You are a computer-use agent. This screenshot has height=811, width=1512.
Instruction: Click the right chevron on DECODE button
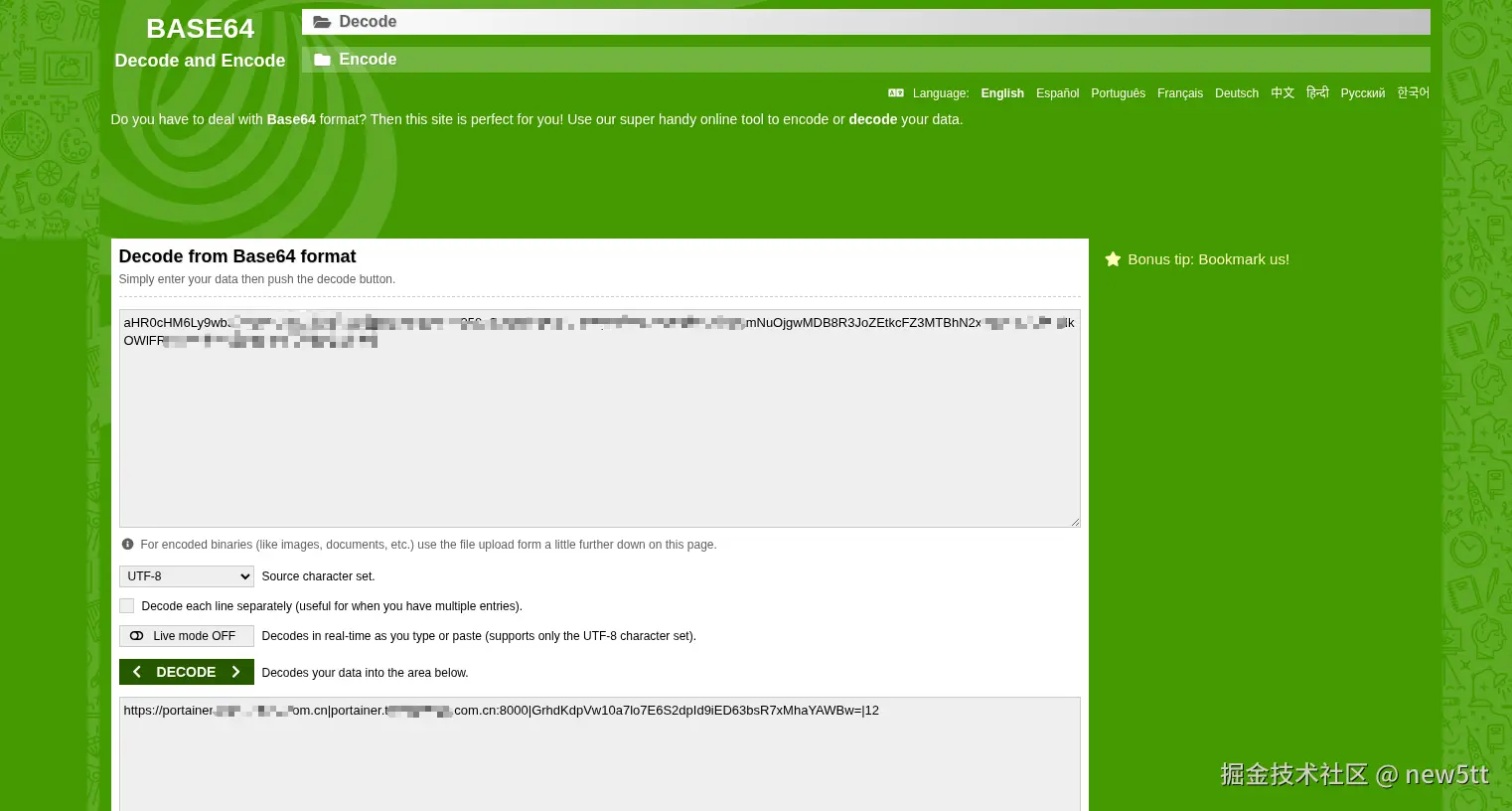tap(235, 672)
